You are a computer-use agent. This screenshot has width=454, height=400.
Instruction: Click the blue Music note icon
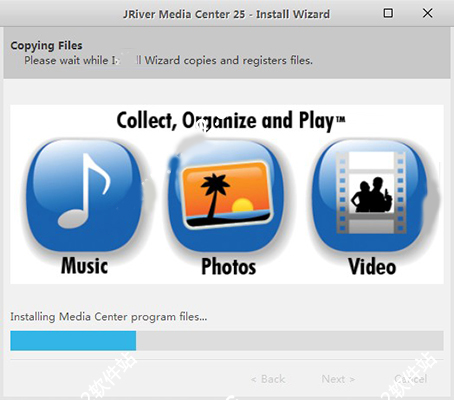(x=83, y=195)
